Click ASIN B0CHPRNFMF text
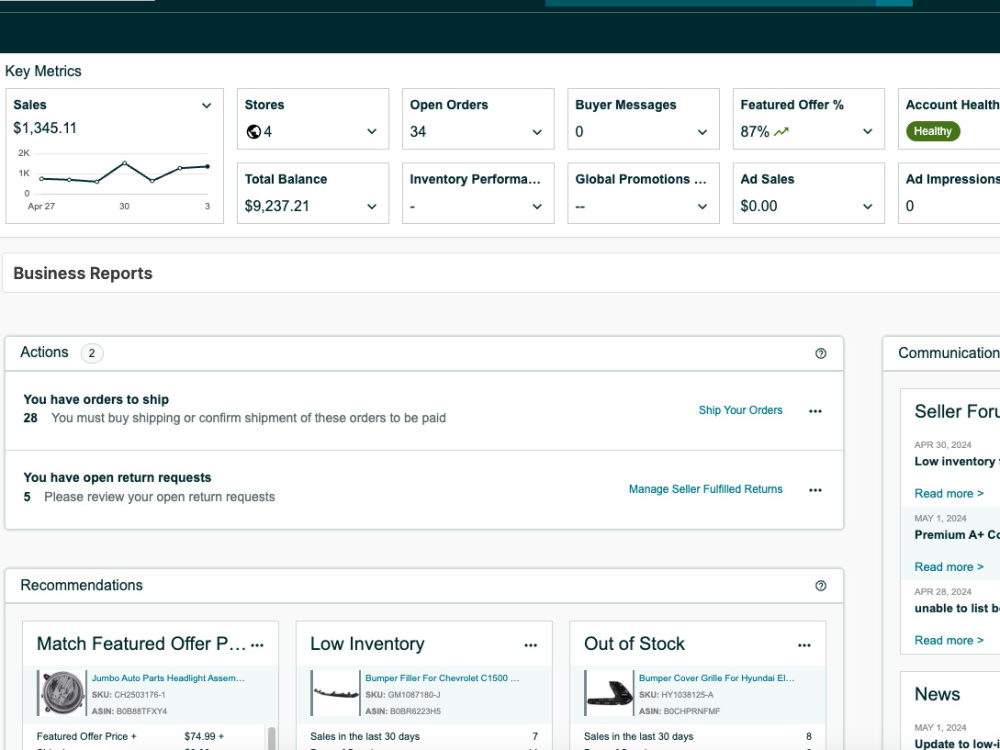This screenshot has width=1000, height=750. (x=679, y=711)
